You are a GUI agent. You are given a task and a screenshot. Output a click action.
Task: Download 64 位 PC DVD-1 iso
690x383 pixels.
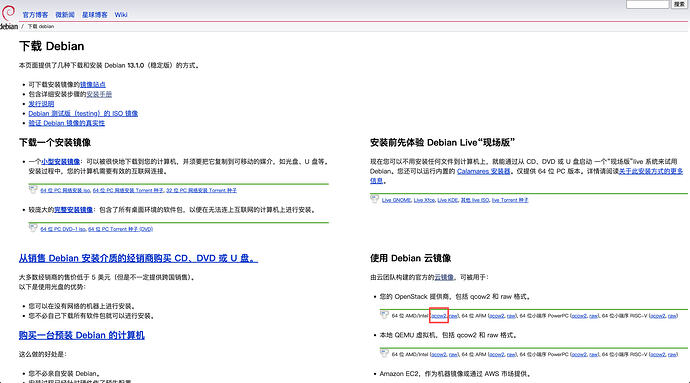tap(63, 229)
